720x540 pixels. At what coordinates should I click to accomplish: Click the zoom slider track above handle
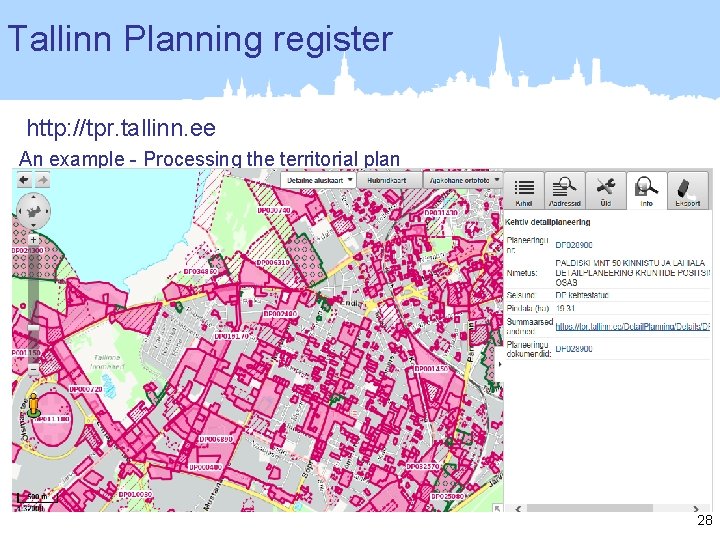click(x=33, y=285)
